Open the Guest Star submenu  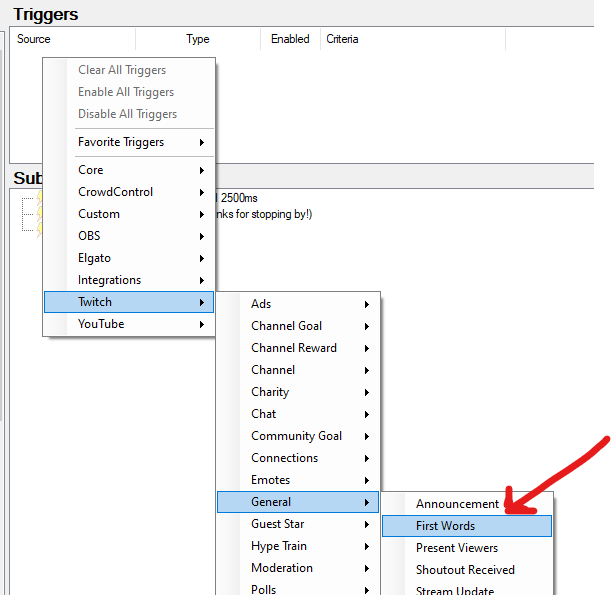(x=278, y=524)
